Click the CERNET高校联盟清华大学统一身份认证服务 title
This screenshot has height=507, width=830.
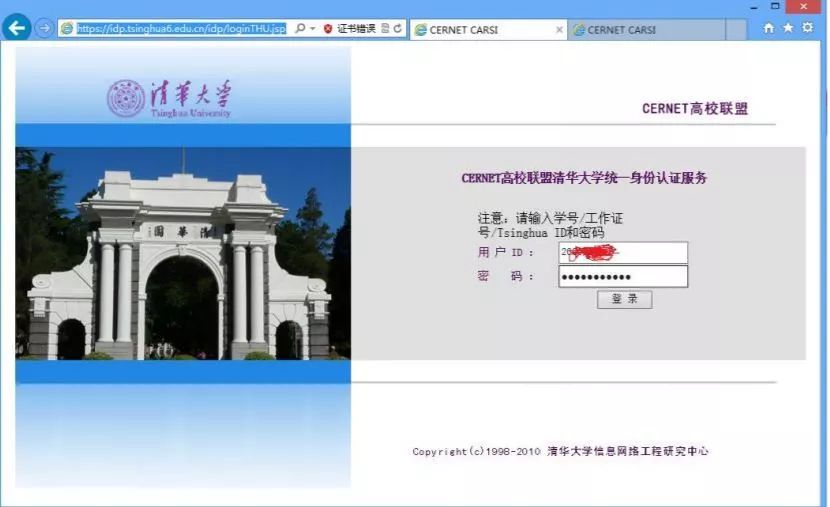tap(584, 178)
